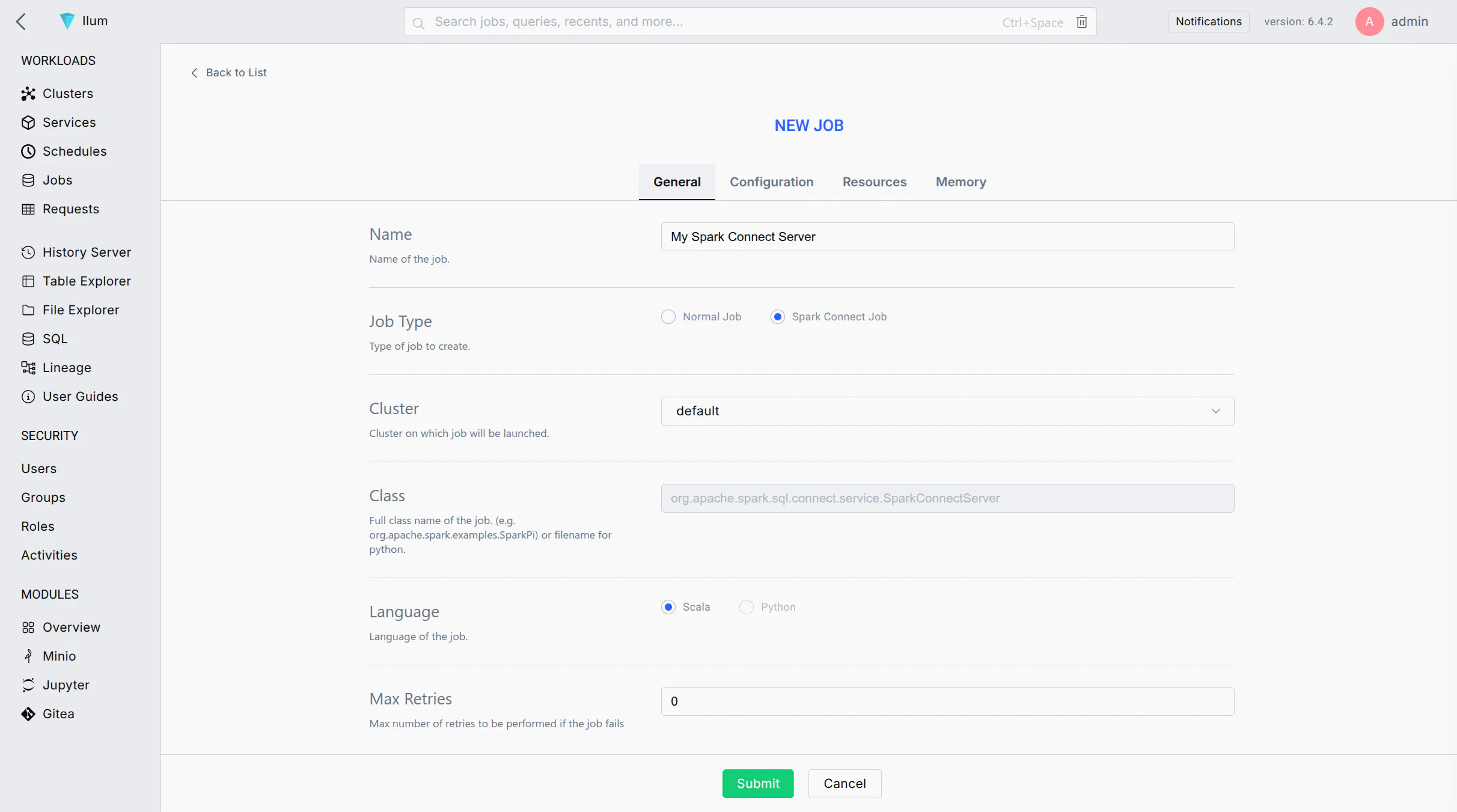Go Back to List

228,72
